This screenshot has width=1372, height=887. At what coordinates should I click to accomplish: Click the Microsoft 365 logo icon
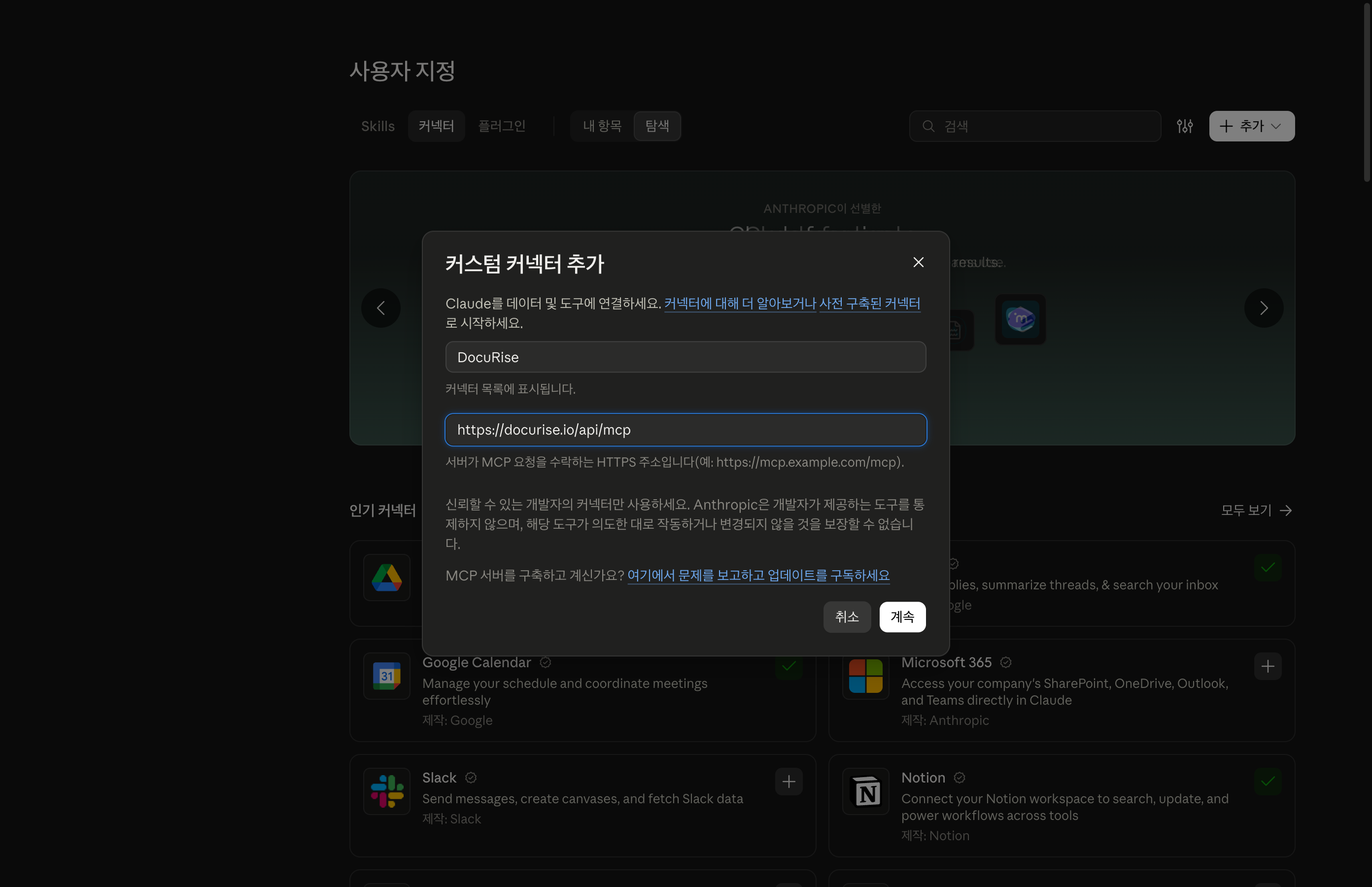[865, 676]
